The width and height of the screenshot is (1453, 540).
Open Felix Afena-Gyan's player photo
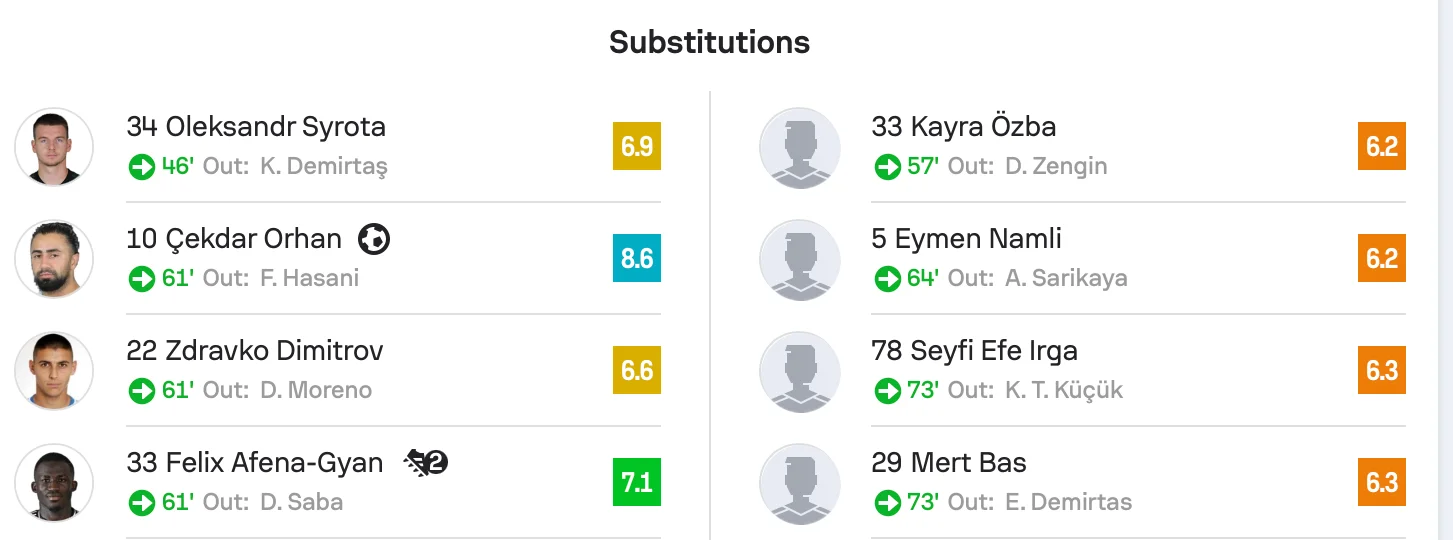point(54,483)
